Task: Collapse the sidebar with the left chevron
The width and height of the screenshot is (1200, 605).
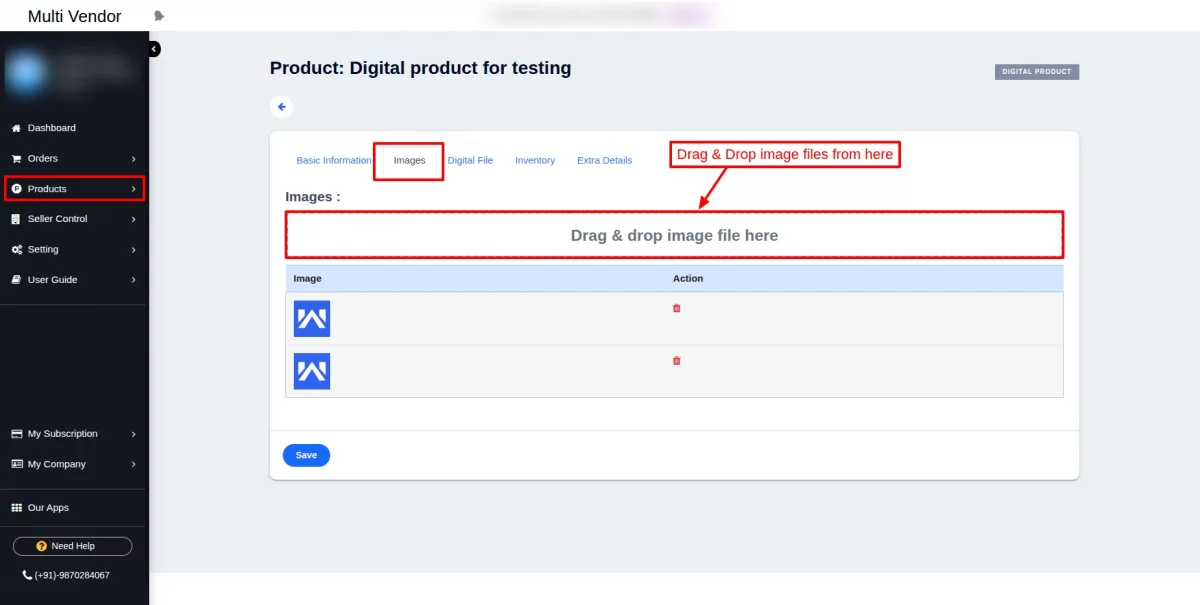Action: click(x=152, y=48)
